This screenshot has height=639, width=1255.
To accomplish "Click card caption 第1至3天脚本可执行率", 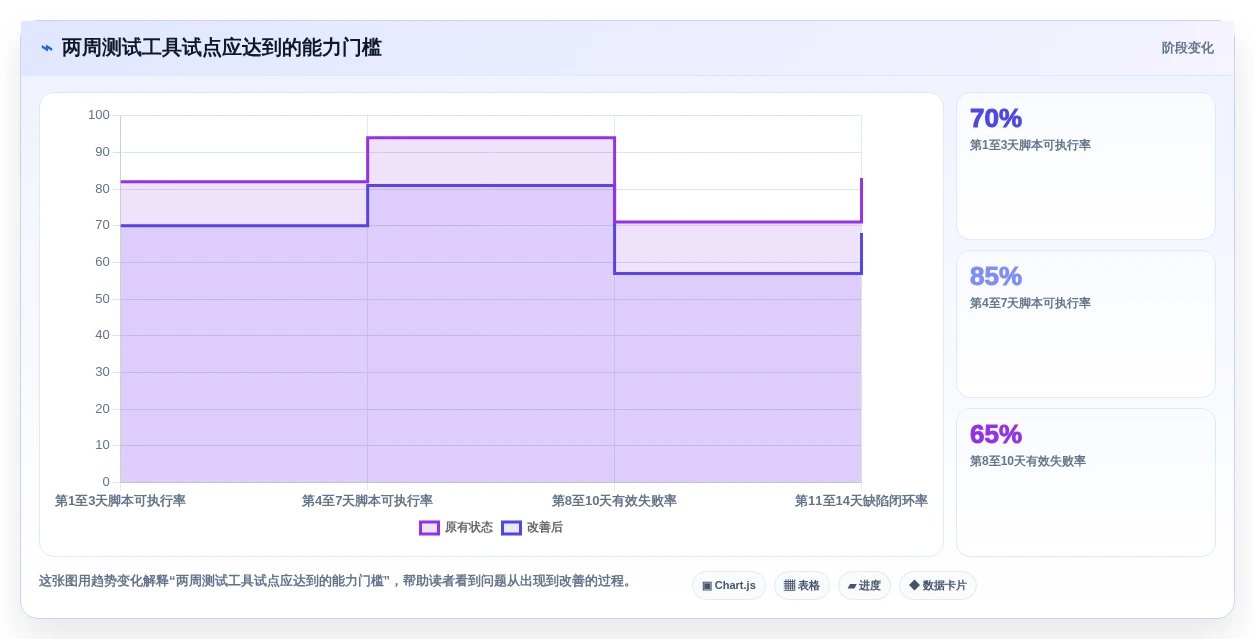I will tap(1030, 145).
